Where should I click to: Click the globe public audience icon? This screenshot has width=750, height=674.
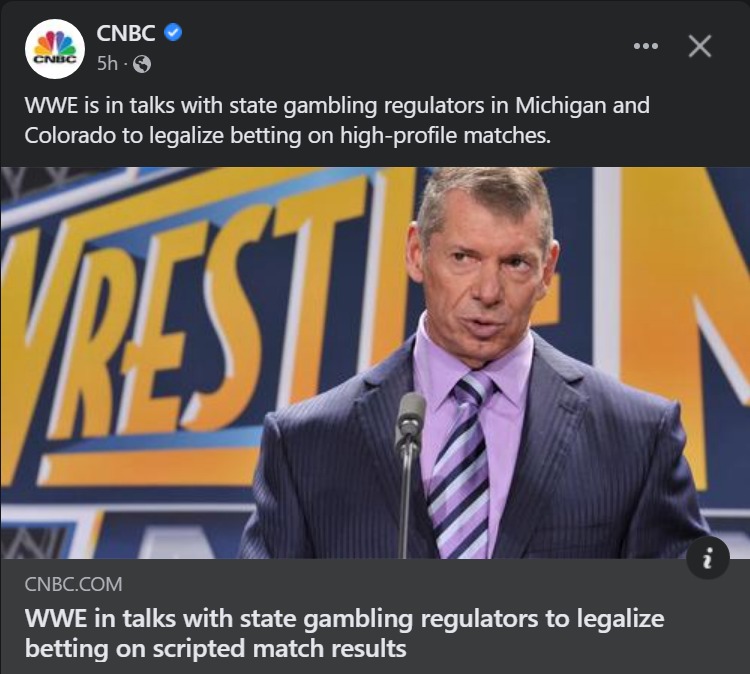[x=142, y=64]
